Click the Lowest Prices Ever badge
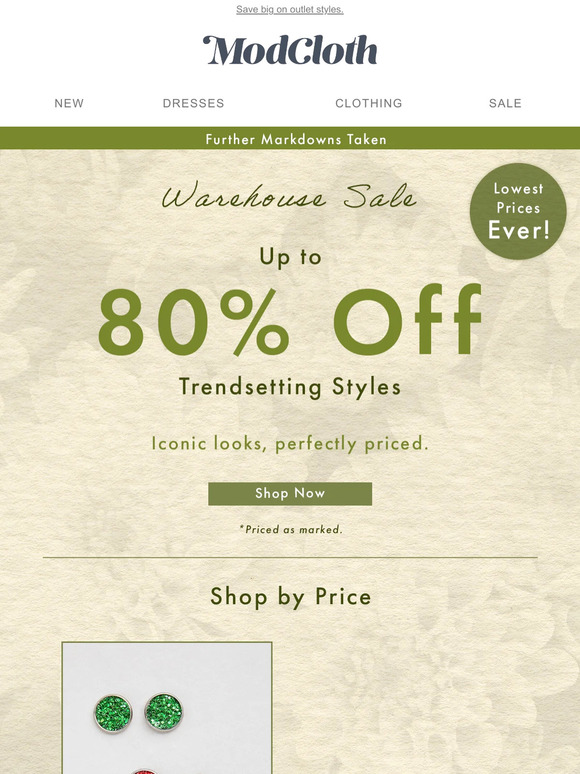 coord(518,211)
